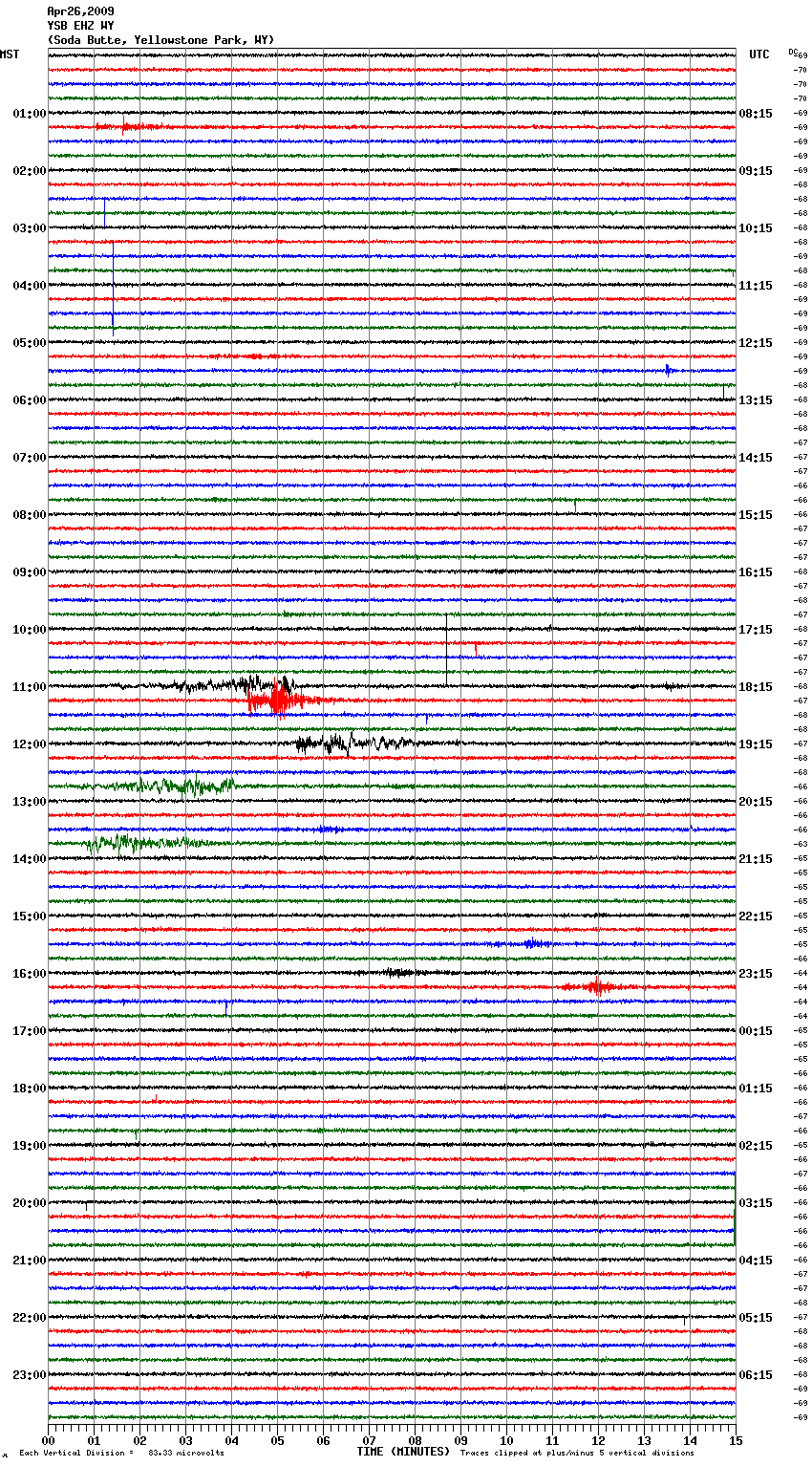Select the 14:00 MST time label
Viewport: 812px width, 1466px height.
click(30, 859)
